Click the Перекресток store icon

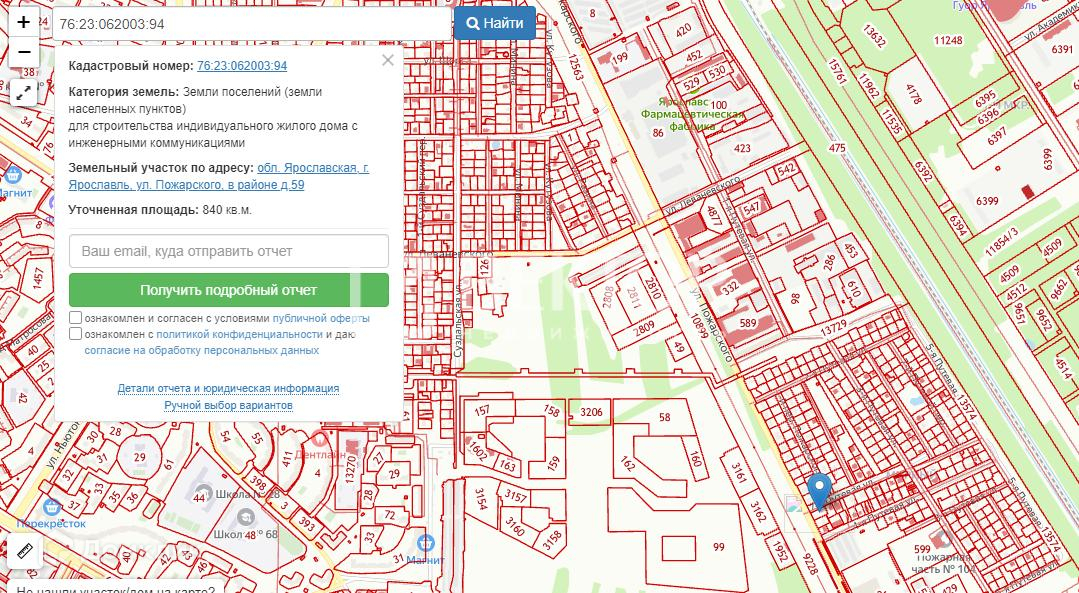coord(52,508)
